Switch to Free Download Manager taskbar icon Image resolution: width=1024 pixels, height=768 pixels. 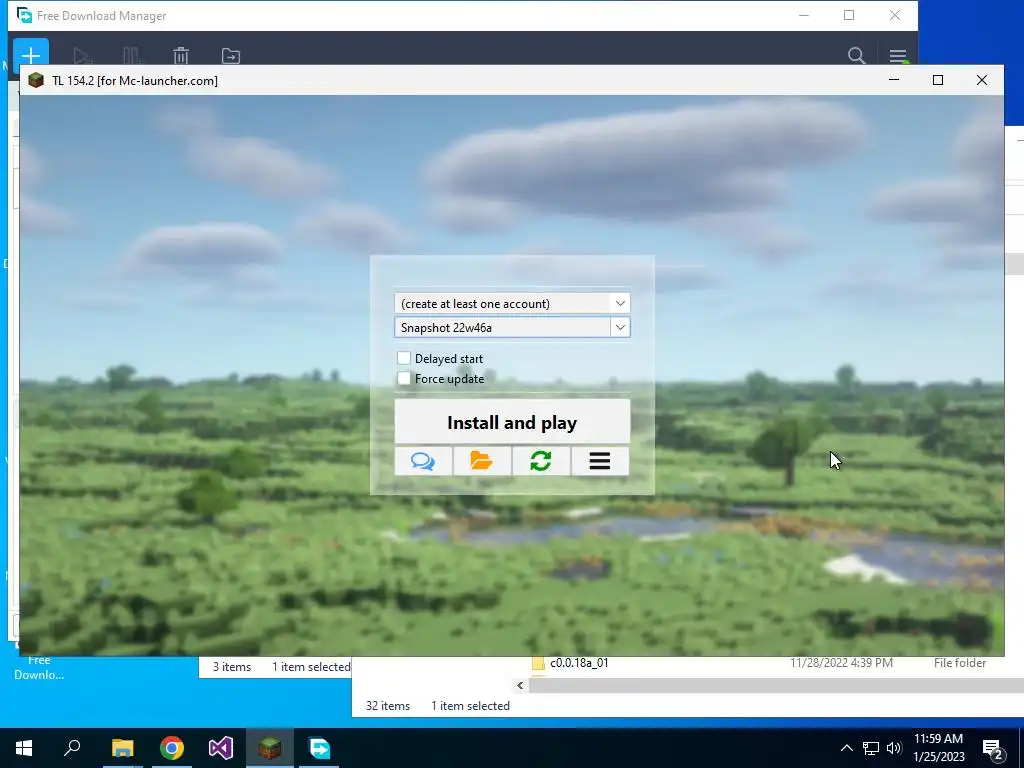point(319,748)
